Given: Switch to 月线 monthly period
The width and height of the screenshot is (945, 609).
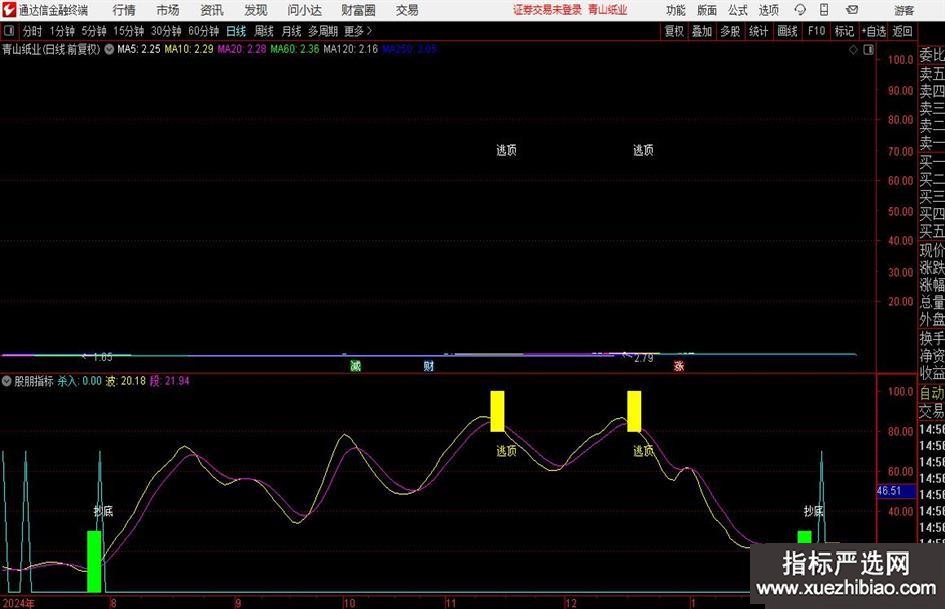Looking at the screenshot, I should click(x=291, y=31).
